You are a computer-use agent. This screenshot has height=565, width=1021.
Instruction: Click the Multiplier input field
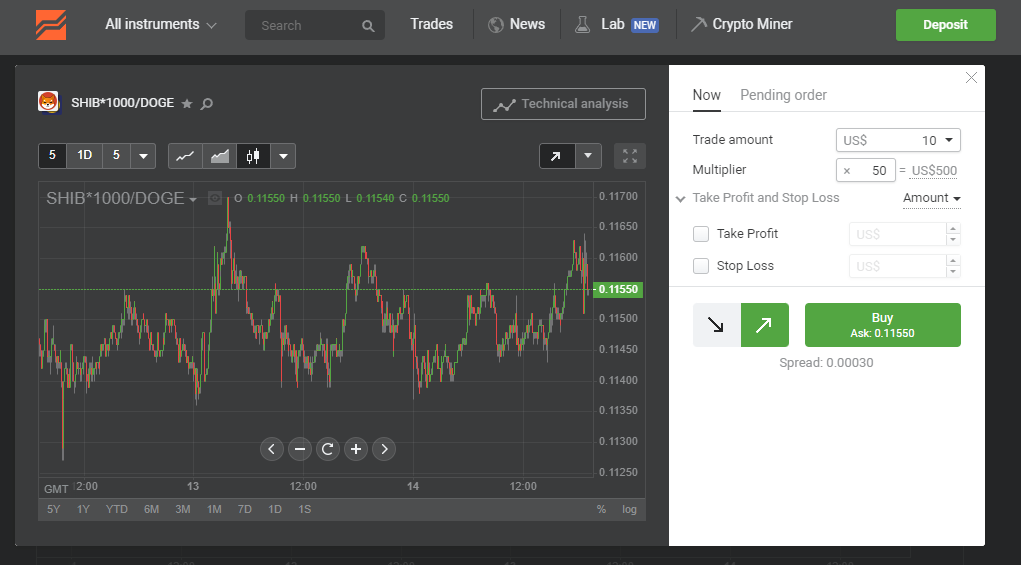coord(865,171)
